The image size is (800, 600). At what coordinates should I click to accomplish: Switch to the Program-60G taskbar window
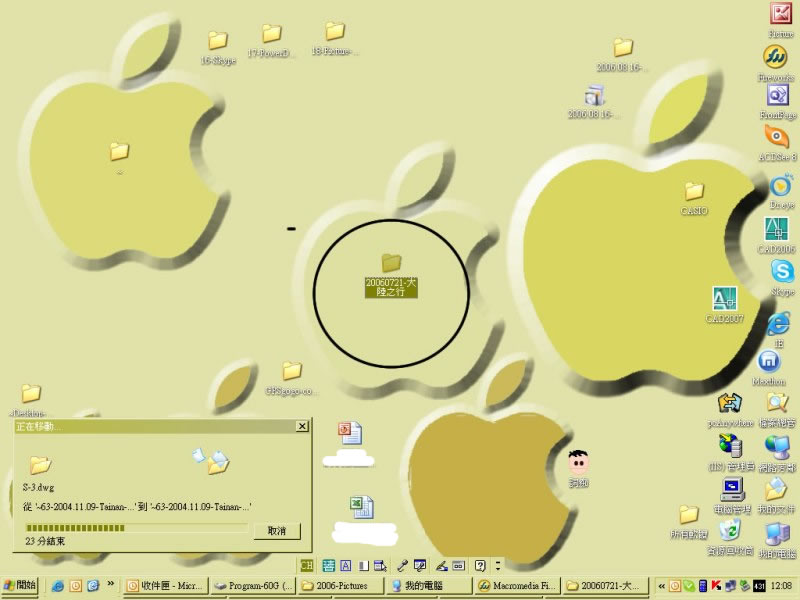[253, 586]
